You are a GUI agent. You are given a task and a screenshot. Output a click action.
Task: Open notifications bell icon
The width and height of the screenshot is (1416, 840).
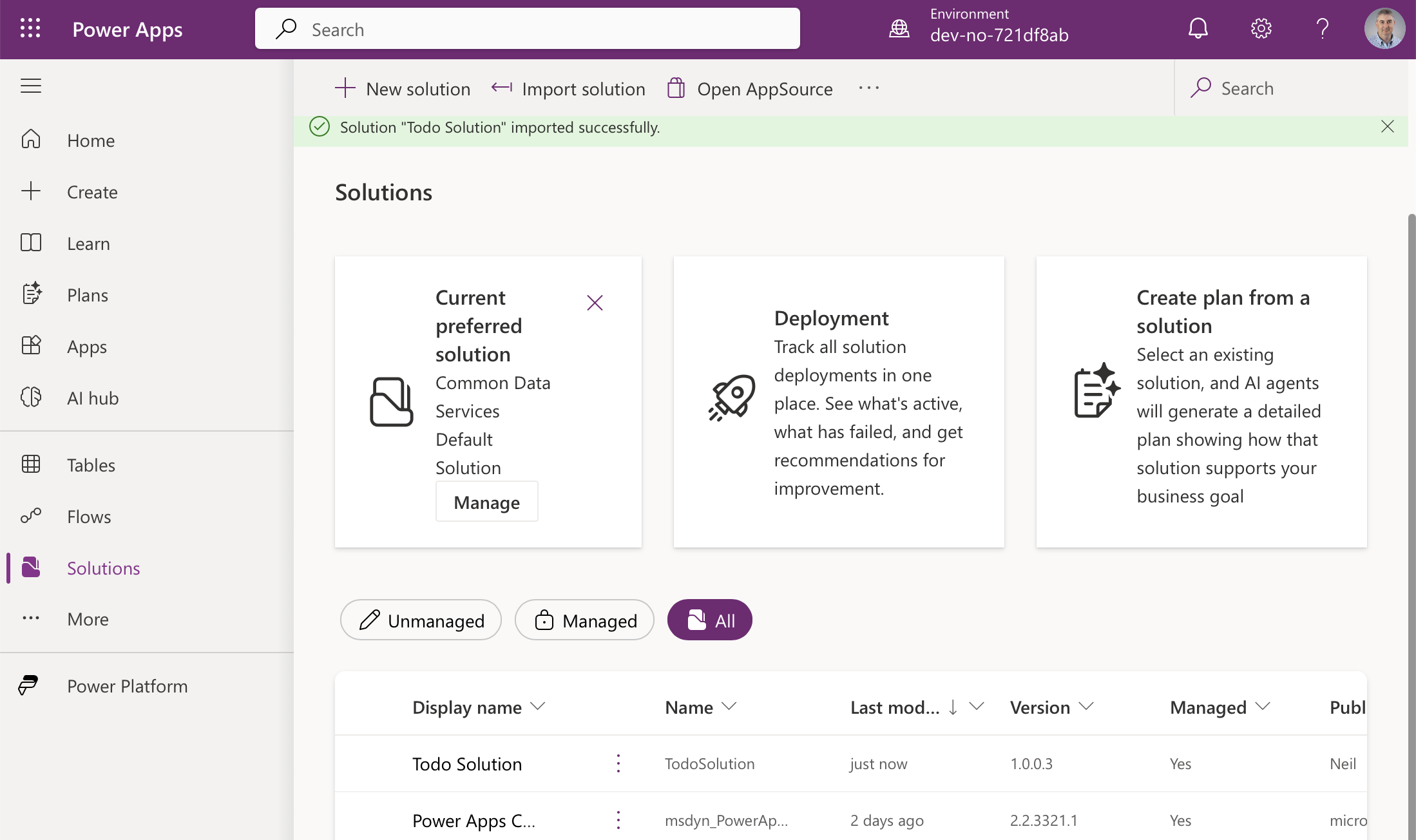coord(1198,28)
